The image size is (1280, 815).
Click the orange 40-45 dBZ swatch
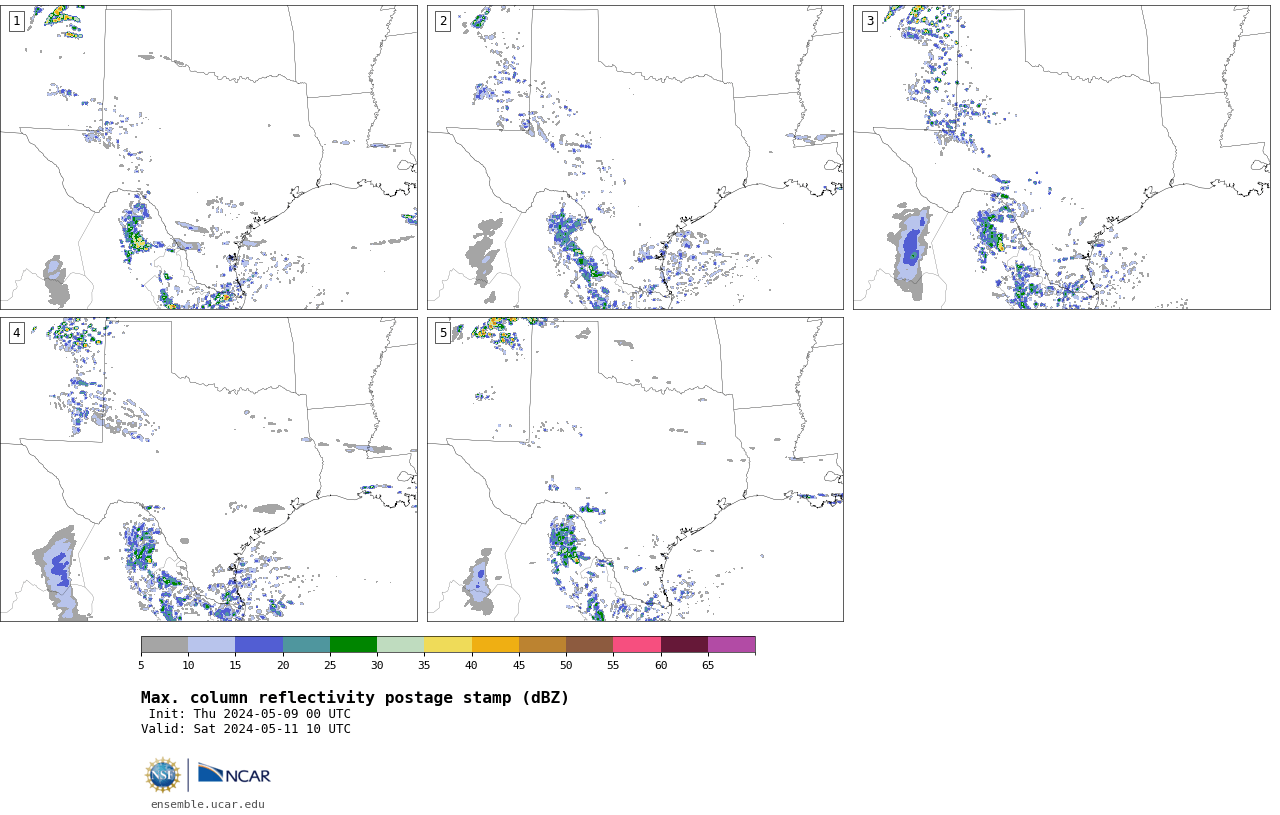(x=495, y=644)
